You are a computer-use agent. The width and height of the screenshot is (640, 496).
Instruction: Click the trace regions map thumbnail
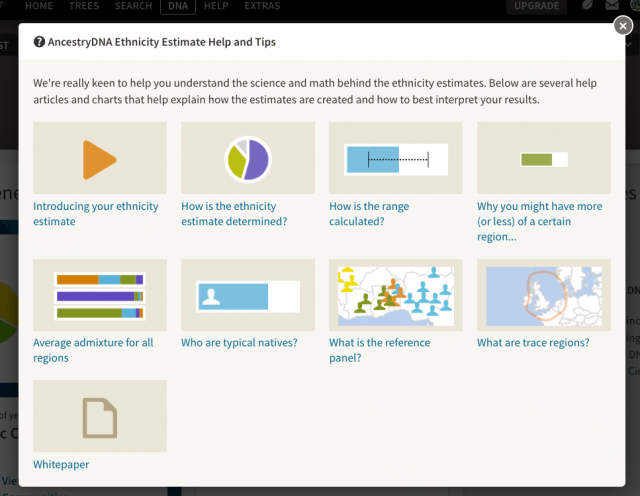[x=543, y=296]
